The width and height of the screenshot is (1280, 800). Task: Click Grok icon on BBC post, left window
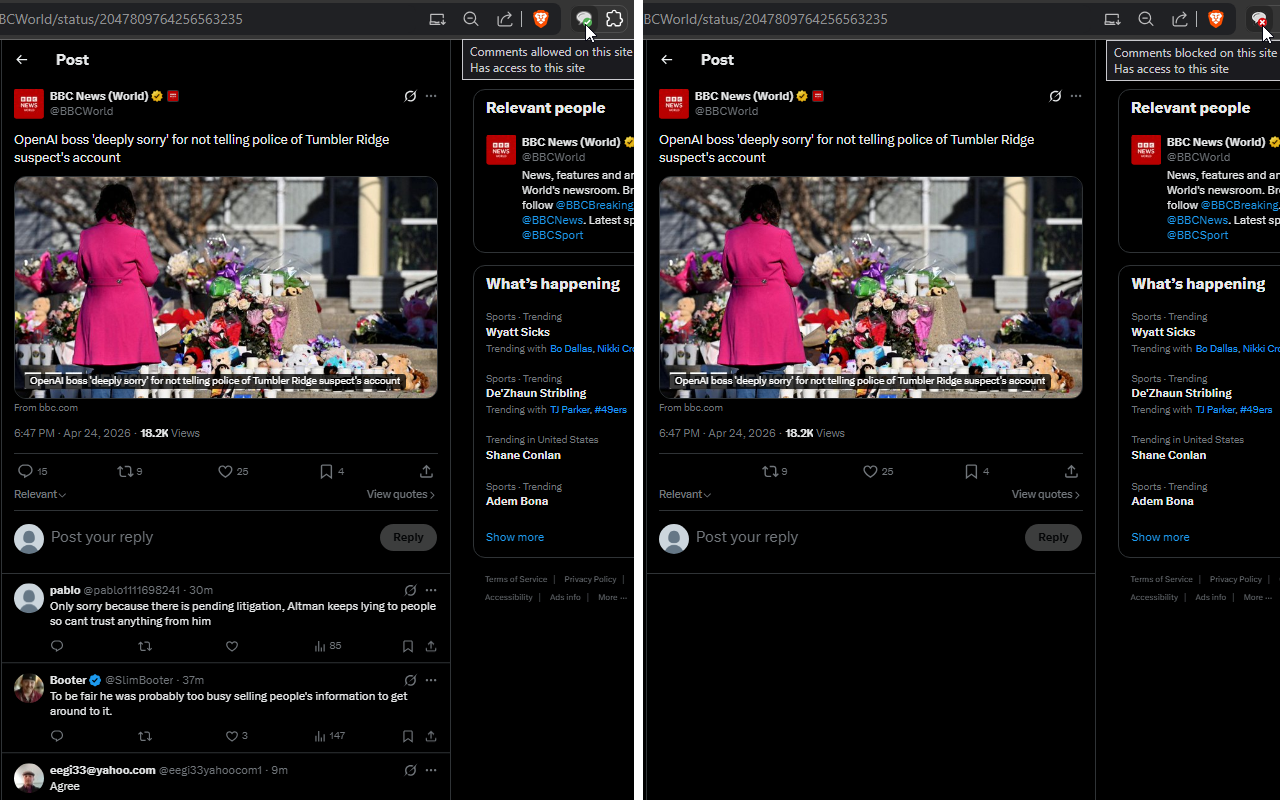click(x=410, y=96)
